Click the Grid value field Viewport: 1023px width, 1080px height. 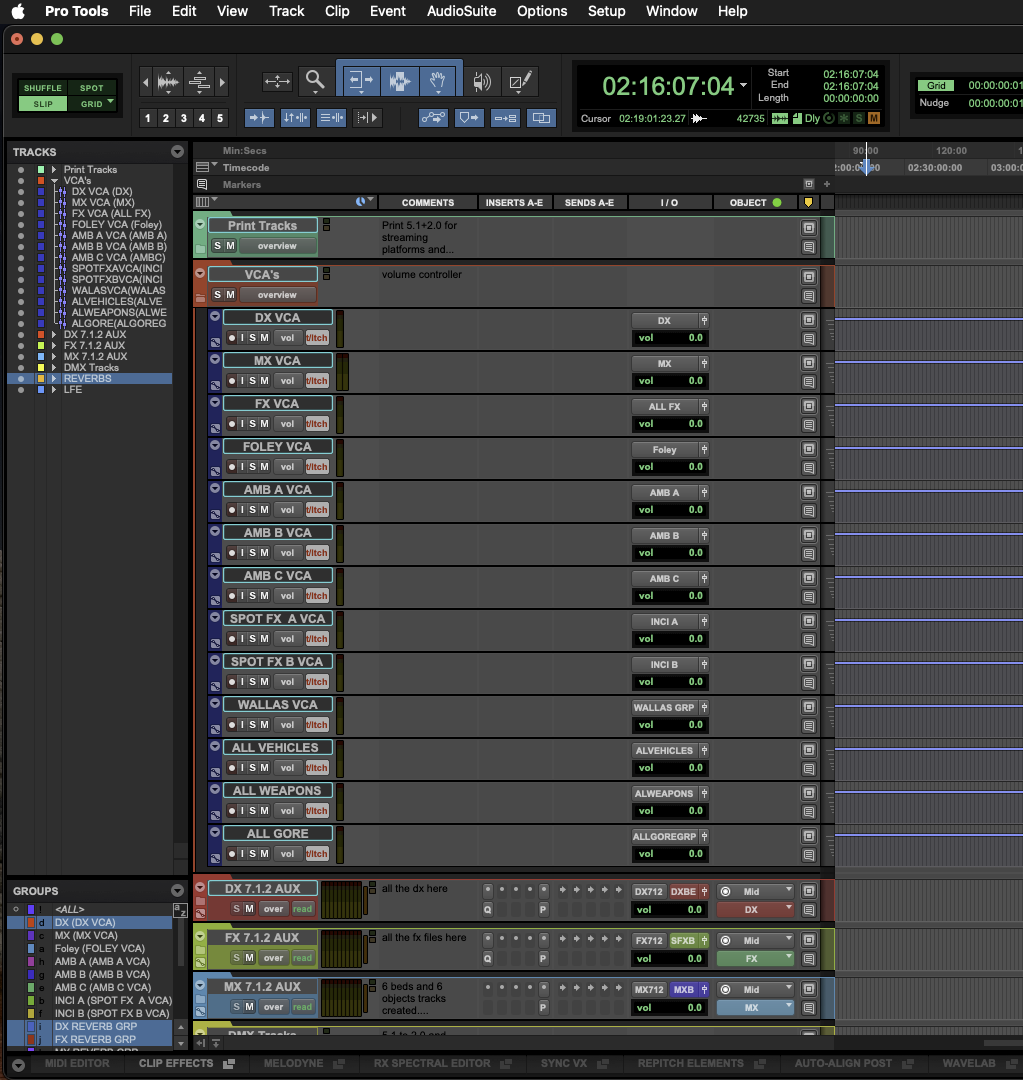coord(995,85)
